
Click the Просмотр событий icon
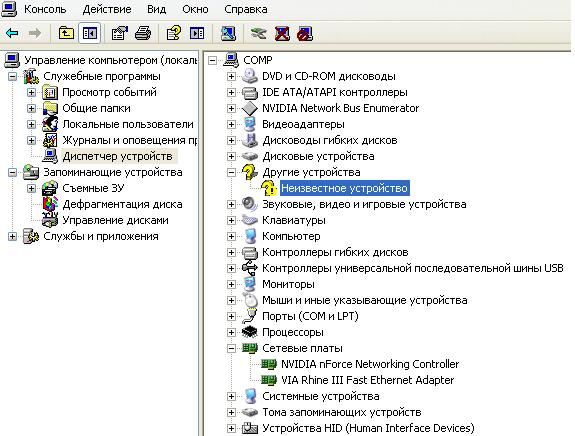pyautogui.click(x=50, y=92)
